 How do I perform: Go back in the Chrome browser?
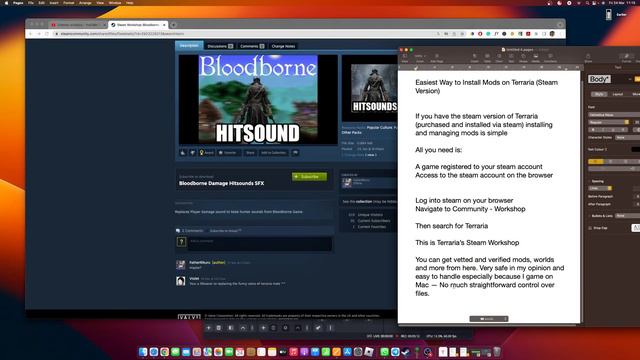(31, 33)
